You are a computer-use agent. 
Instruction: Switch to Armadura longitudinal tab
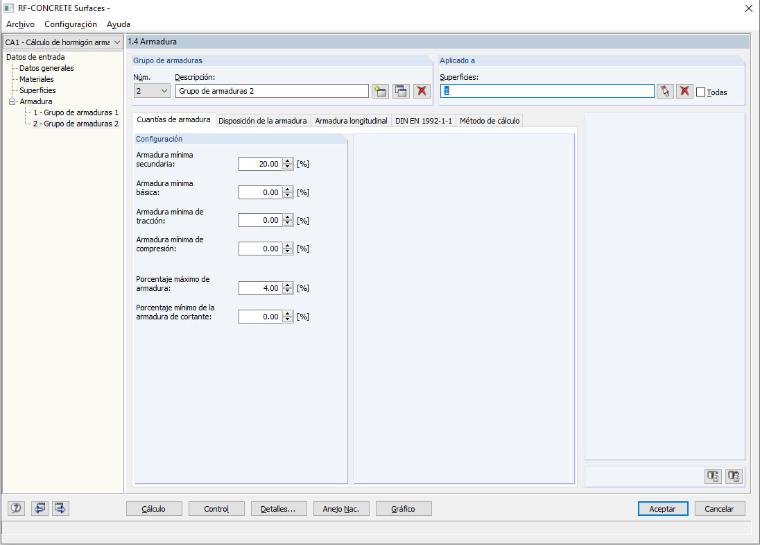click(x=351, y=121)
